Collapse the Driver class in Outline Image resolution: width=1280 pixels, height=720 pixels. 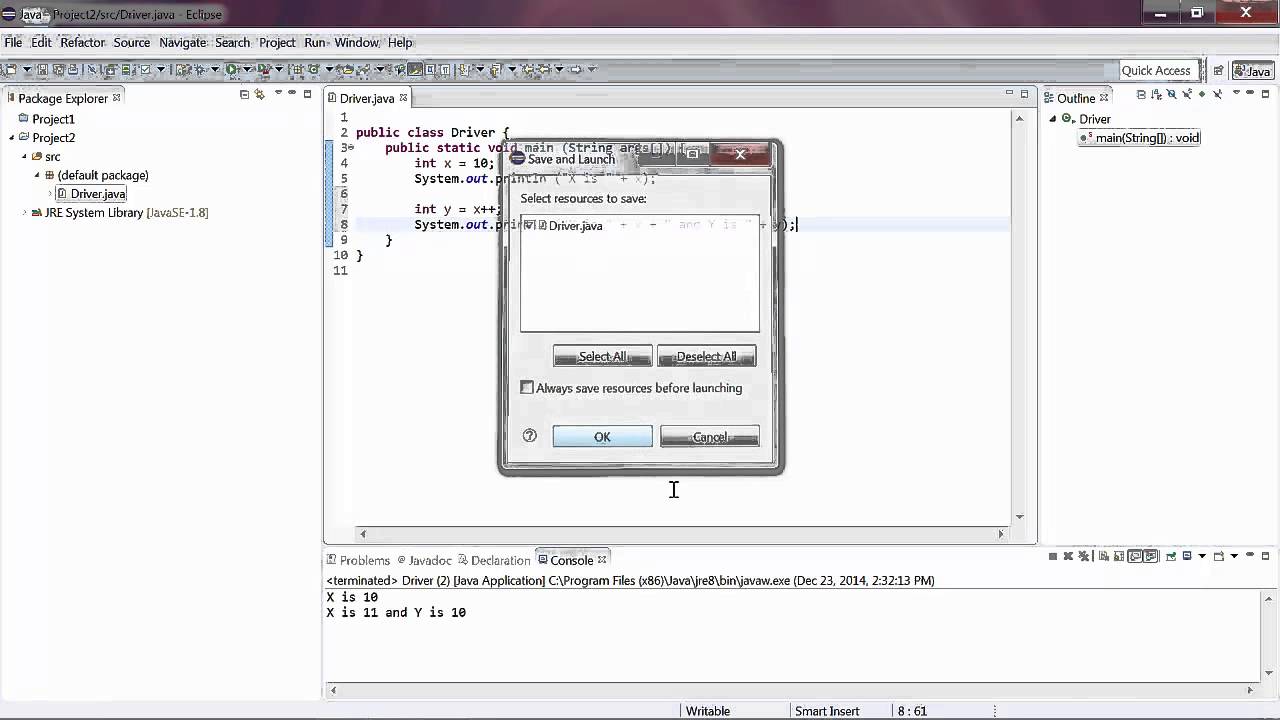(1052, 119)
